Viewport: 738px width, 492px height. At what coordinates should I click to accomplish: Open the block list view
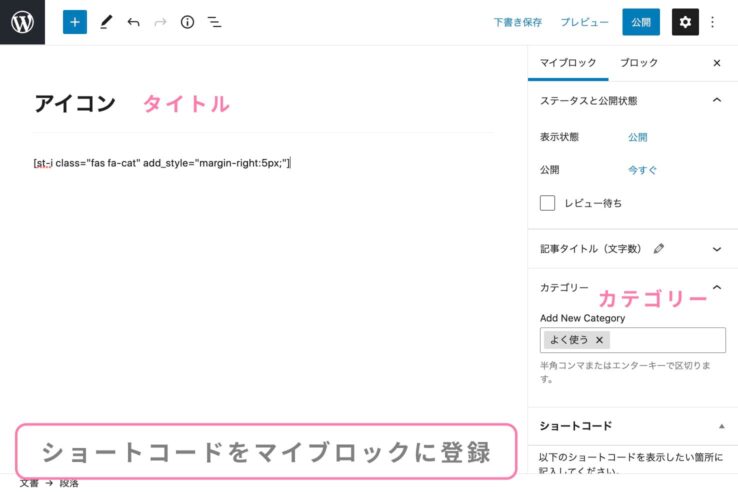pos(215,22)
